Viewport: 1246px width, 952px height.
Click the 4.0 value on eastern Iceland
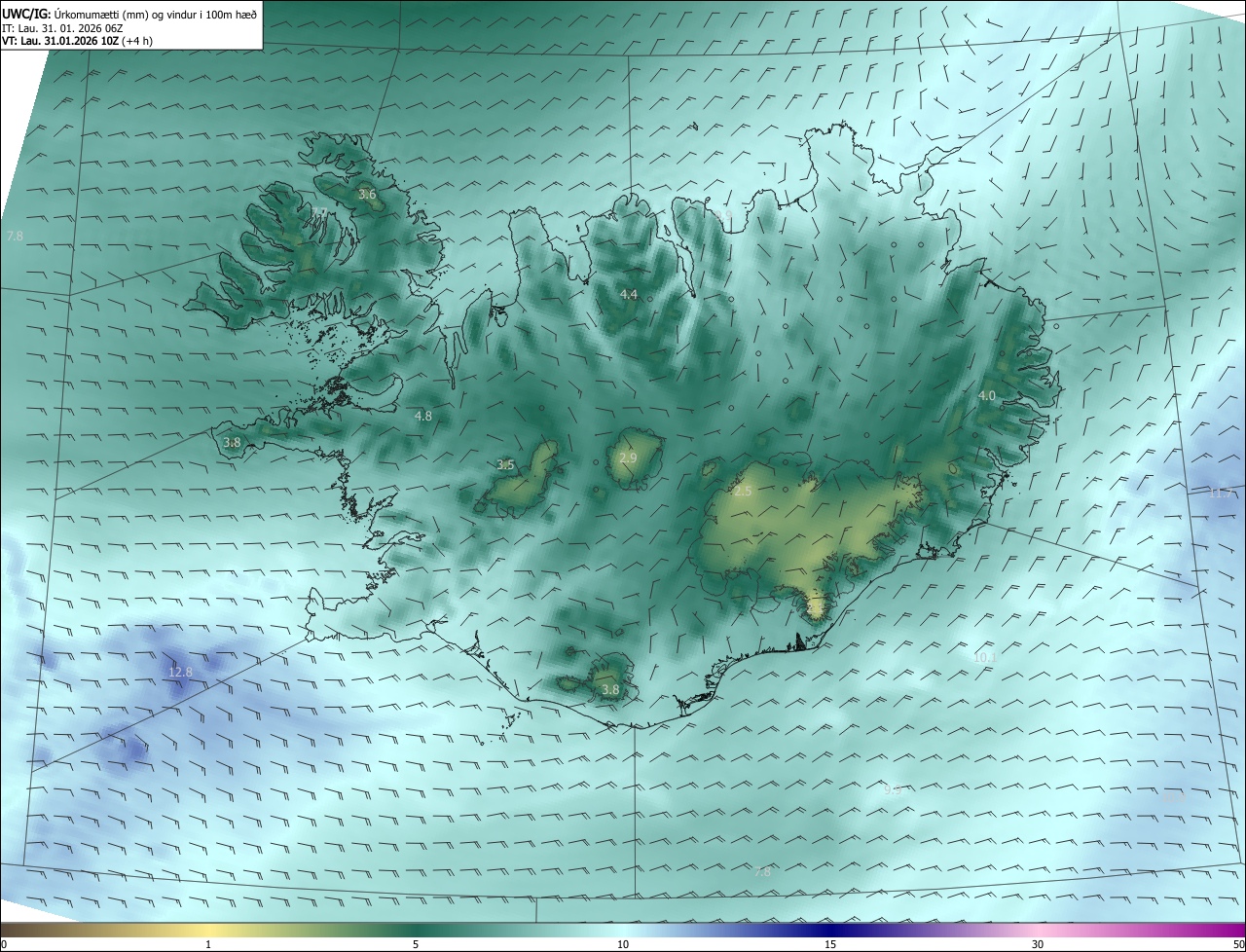987,395
